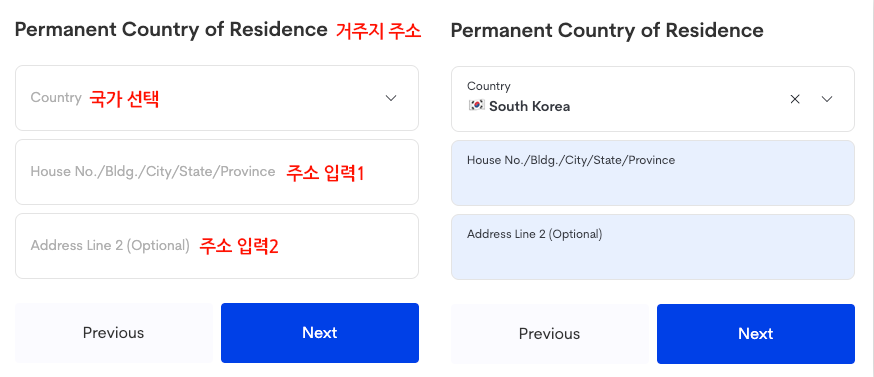Image resolution: width=874 pixels, height=377 pixels.
Task: Click the red 거주지 주소 annotation
Action: tap(378, 30)
